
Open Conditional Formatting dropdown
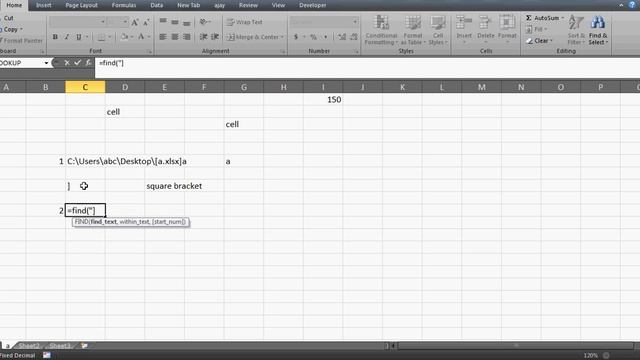pyautogui.click(x=381, y=30)
